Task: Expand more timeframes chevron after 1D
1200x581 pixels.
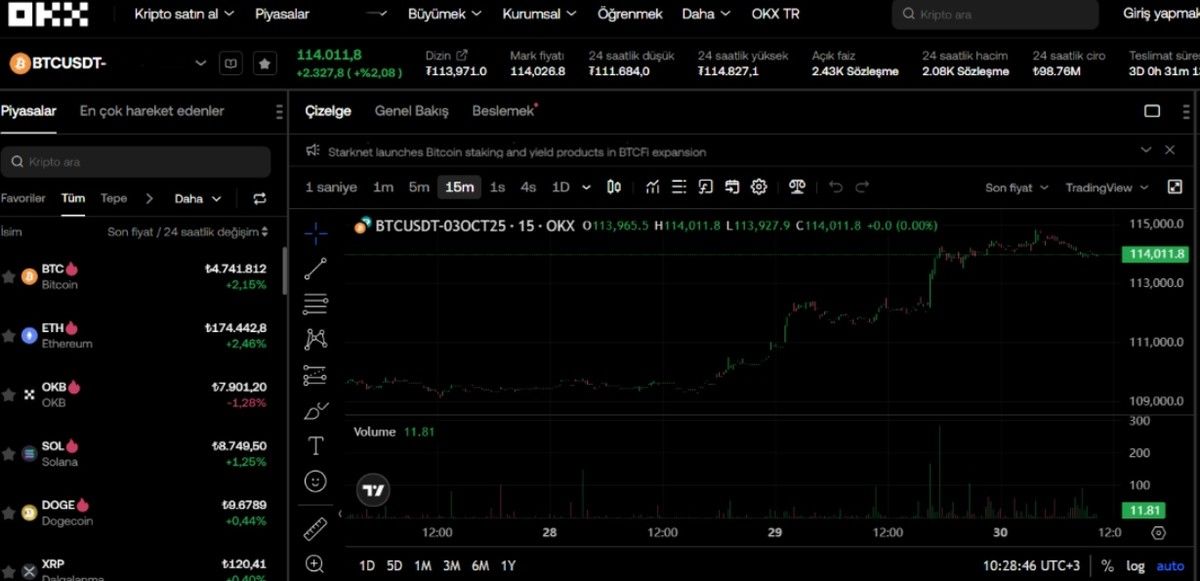Action: [586, 187]
